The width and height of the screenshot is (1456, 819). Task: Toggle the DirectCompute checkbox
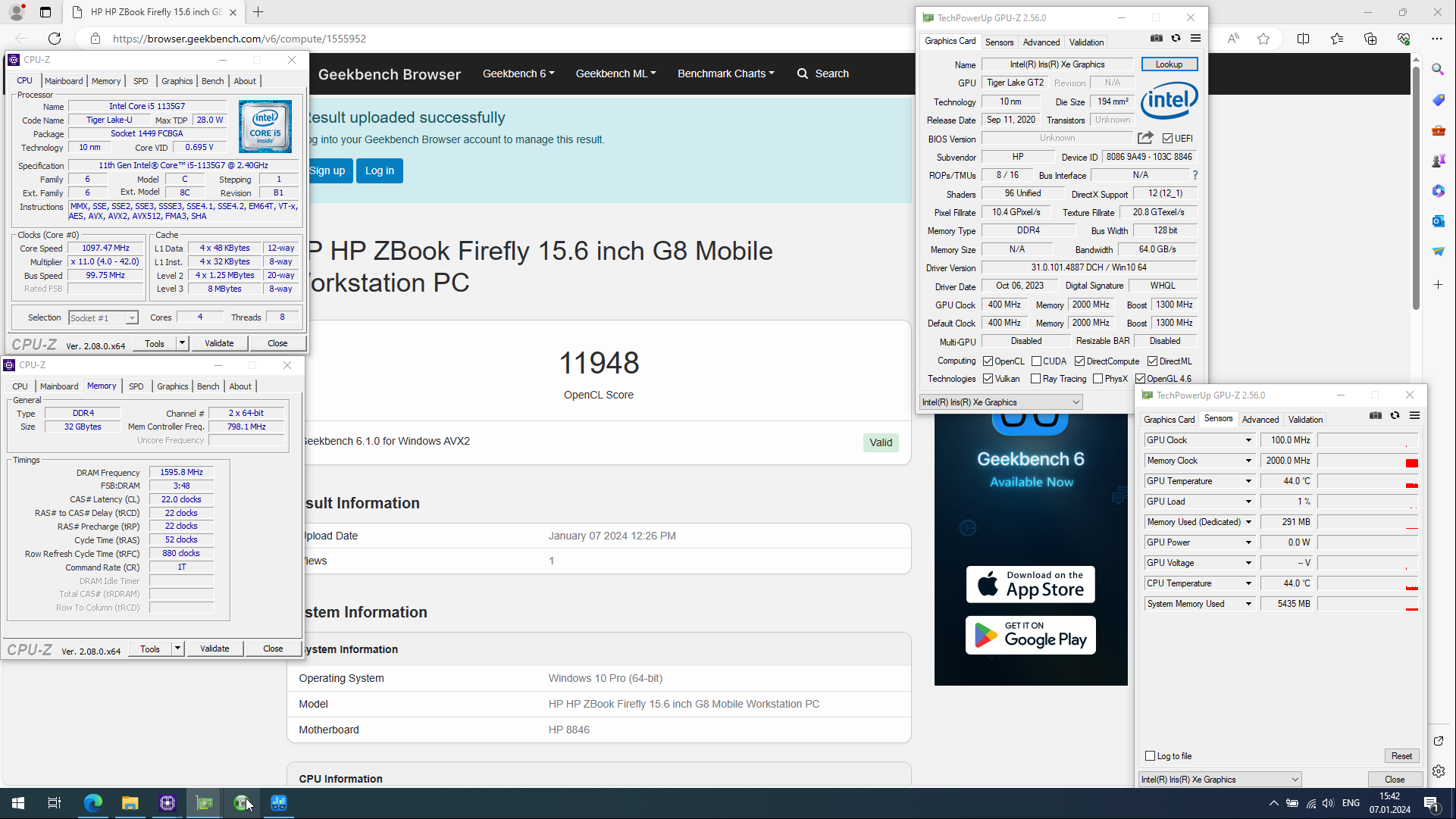[x=1079, y=361]
